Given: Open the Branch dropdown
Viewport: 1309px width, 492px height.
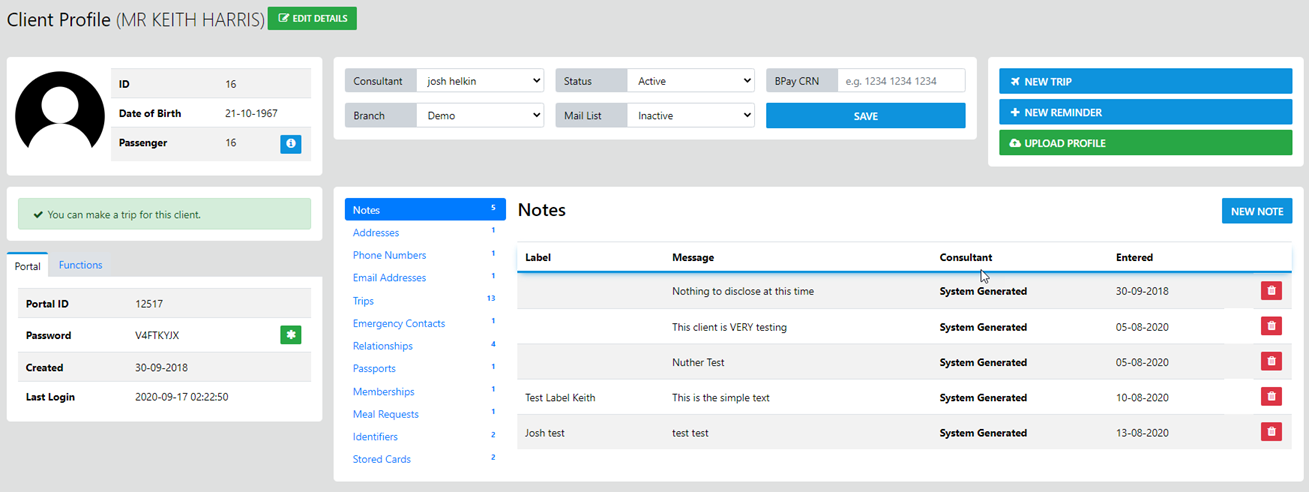Looking at the screenshot, I should (x=480, y=116).
